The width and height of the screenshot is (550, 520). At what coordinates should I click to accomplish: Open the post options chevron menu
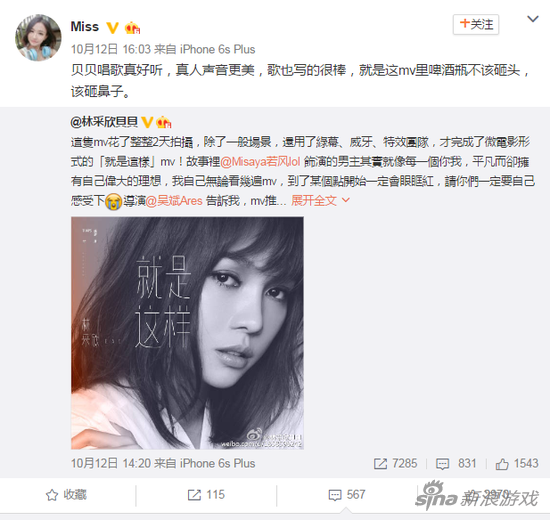[533, 19]
